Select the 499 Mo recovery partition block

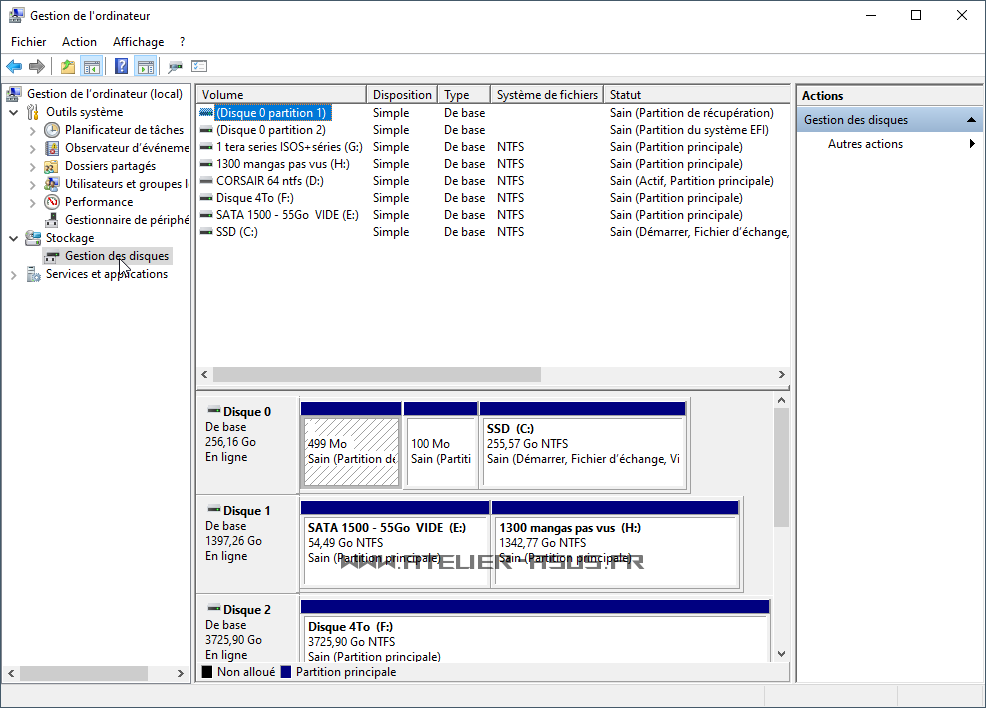(351, 445)
